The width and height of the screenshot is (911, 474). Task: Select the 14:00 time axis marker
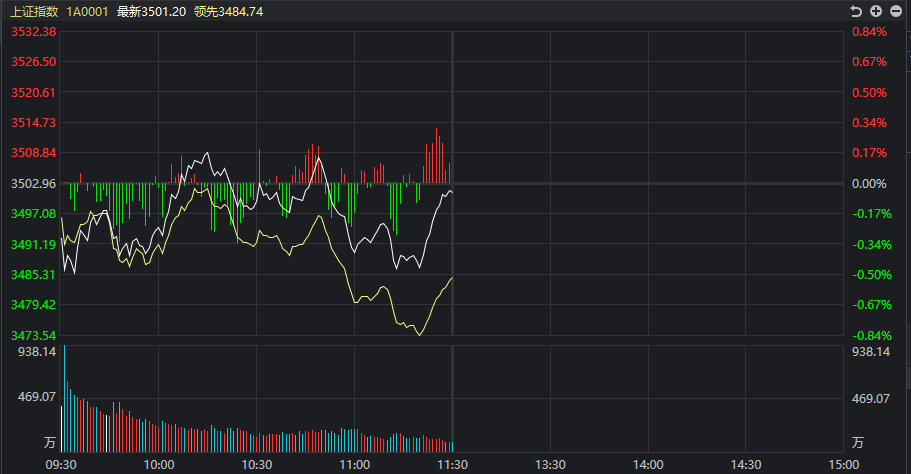[x=648, y=464]
